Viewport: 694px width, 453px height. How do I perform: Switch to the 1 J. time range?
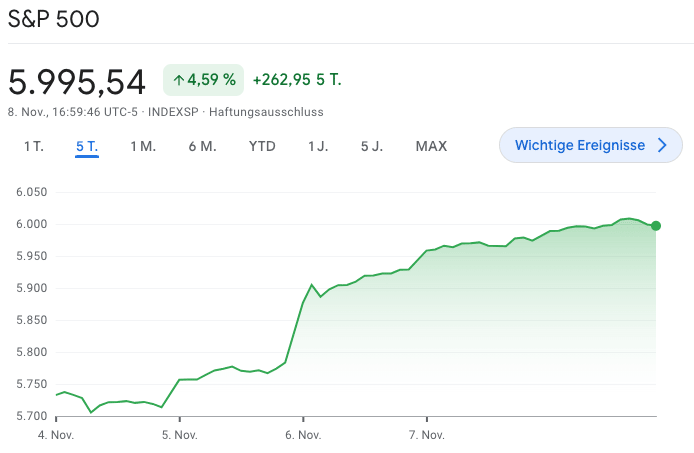point(318,146)
